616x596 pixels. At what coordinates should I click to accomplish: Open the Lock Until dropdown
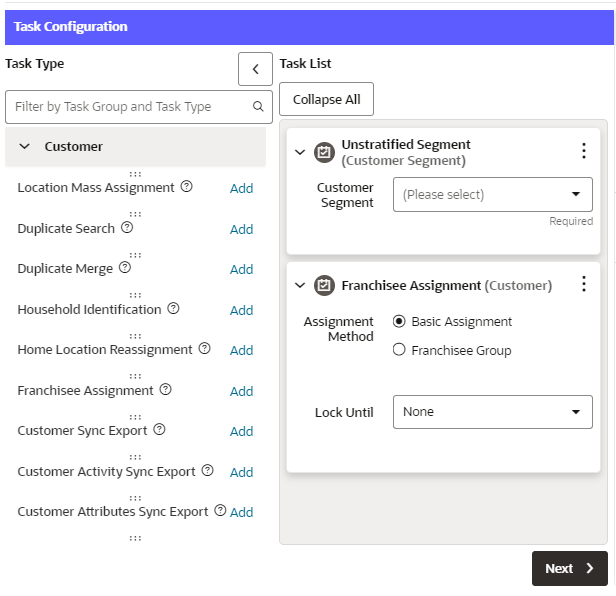point(493,412)
